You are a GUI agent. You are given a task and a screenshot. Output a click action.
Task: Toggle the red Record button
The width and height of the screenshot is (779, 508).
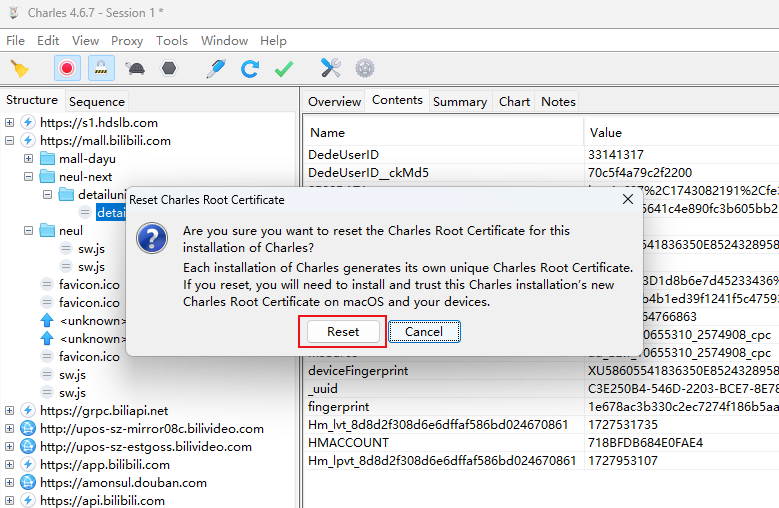tap(67, 69)
